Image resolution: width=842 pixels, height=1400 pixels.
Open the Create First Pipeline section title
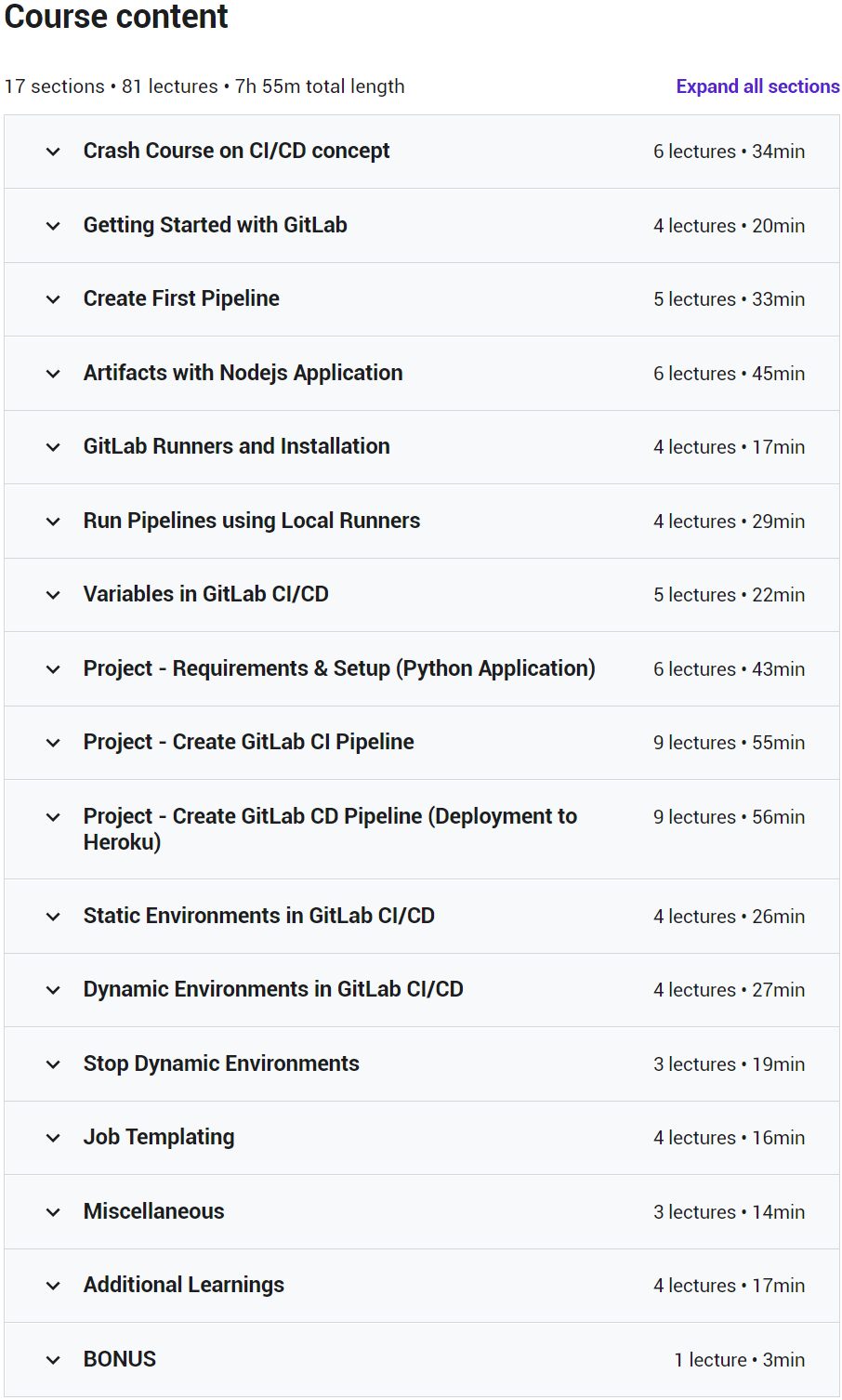(x=181, y=298)
